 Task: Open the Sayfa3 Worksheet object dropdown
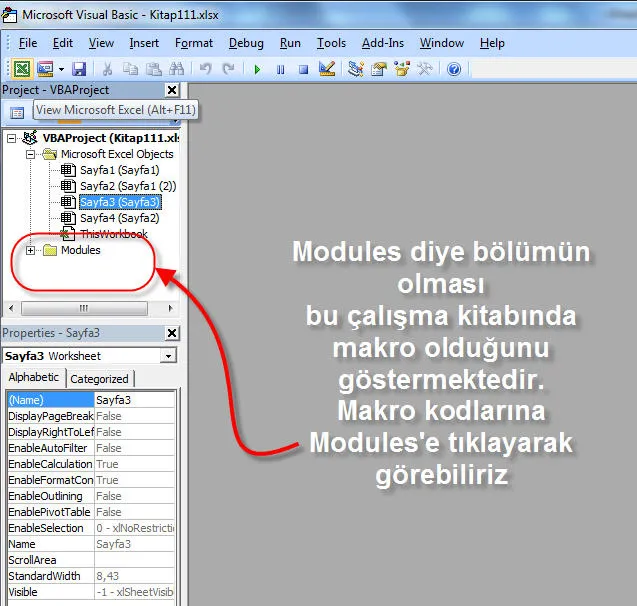tap(168, 356)
